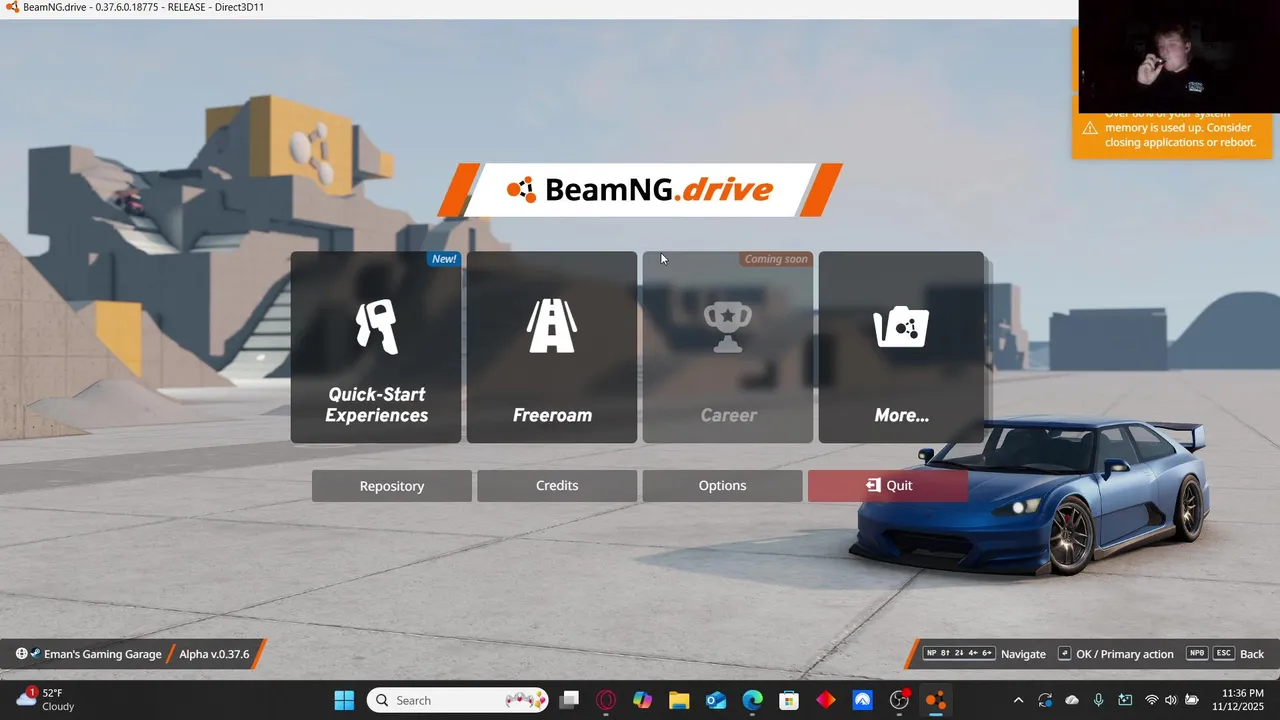The image size is (1280, 720).
Task: Open the Options menu
Action: 722,486
